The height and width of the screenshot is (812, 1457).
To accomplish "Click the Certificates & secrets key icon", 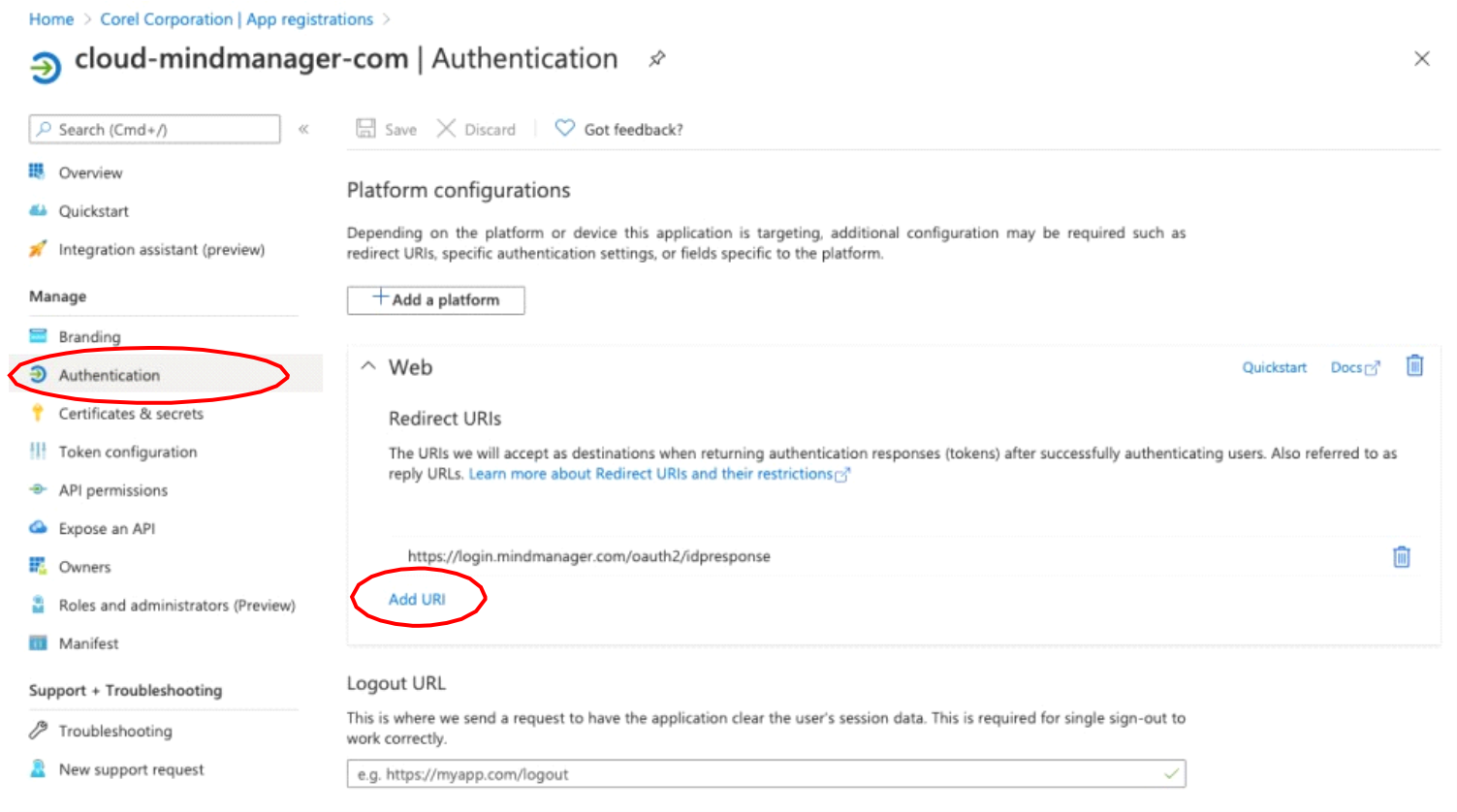I will pyautogui.click(x=38, y=413).
